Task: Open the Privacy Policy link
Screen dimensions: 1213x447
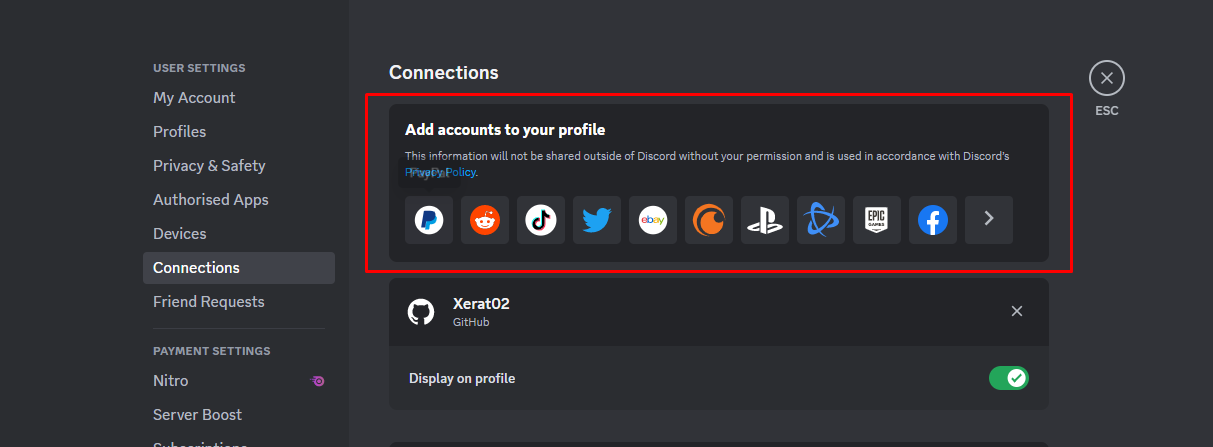Action: click(442, 172)
